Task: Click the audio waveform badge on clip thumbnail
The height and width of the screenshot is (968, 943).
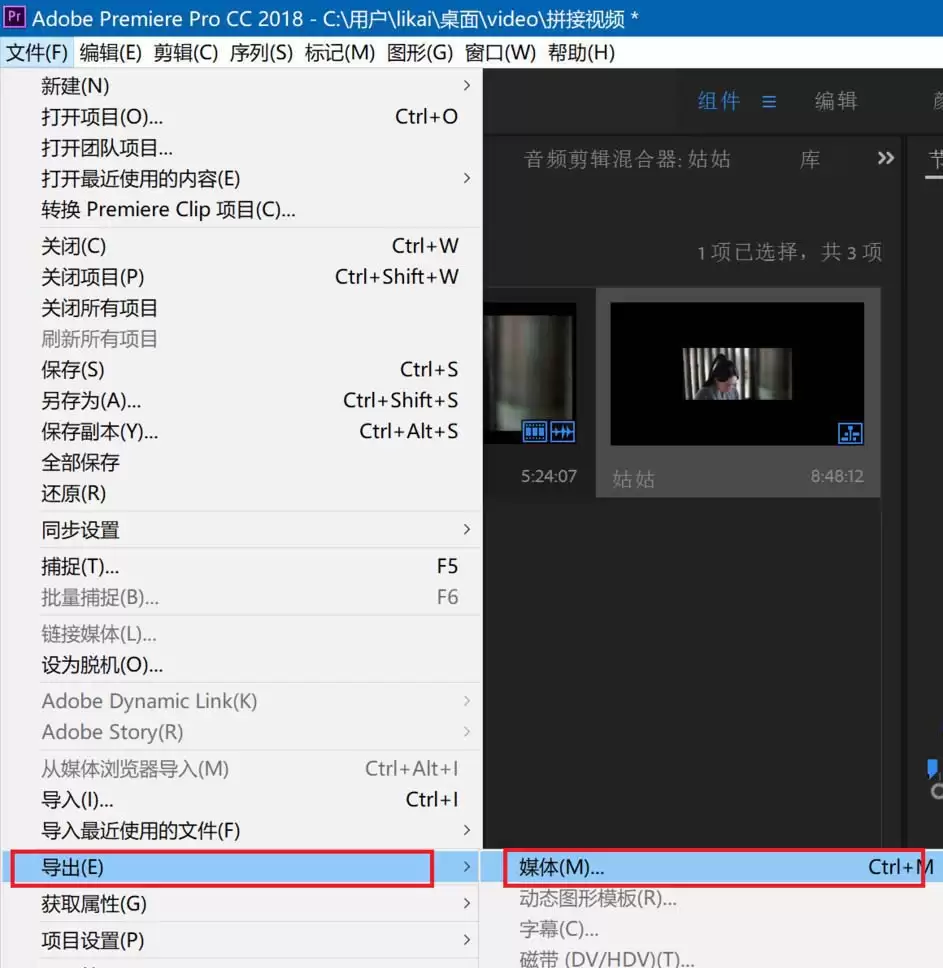Action: pos(562,432)
